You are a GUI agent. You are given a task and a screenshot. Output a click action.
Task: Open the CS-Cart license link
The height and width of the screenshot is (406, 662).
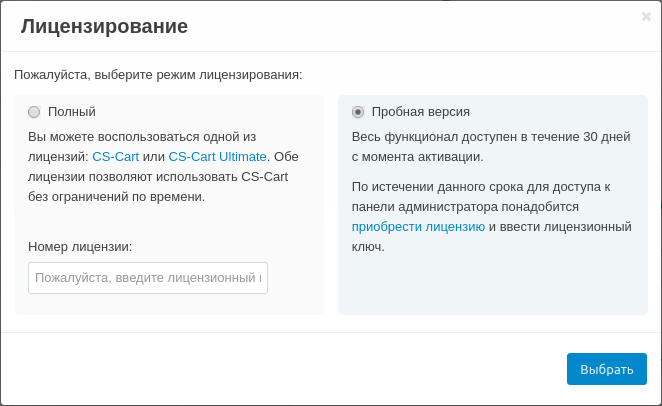click(115, 157)
